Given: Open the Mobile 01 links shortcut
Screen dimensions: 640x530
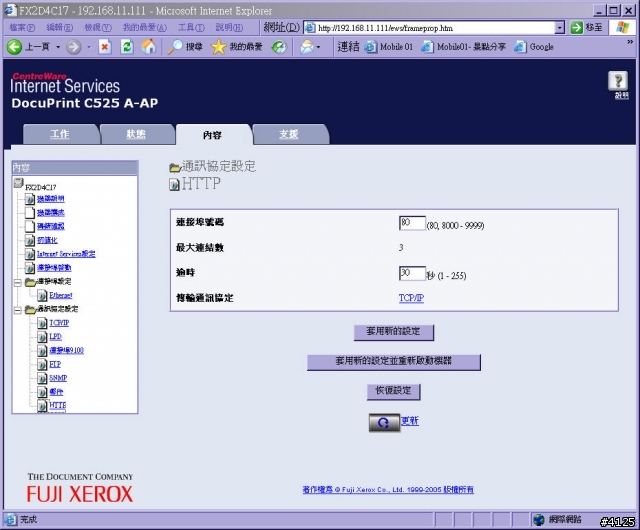Looking at the screenshot, I should tap(388, 47).
